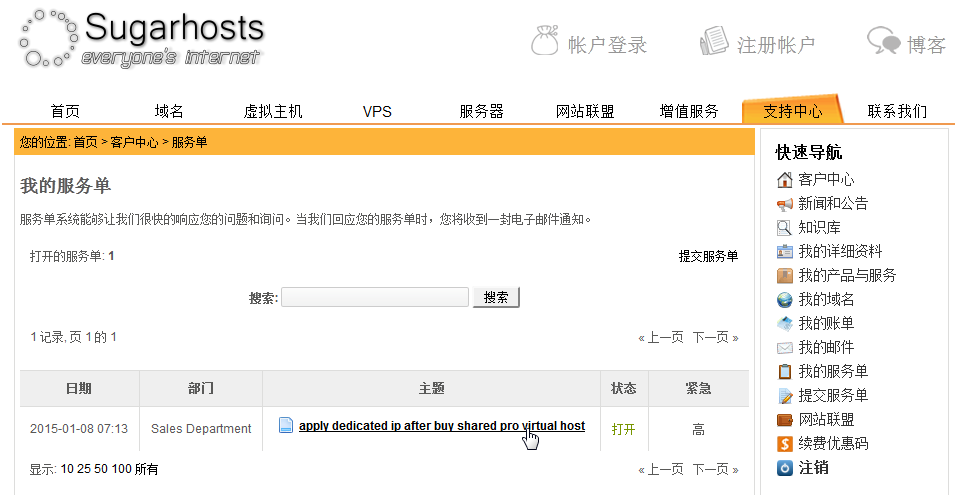Click the orange S icon beside 续费优惠码
955x495 pixels.
(x=784, y=444)
